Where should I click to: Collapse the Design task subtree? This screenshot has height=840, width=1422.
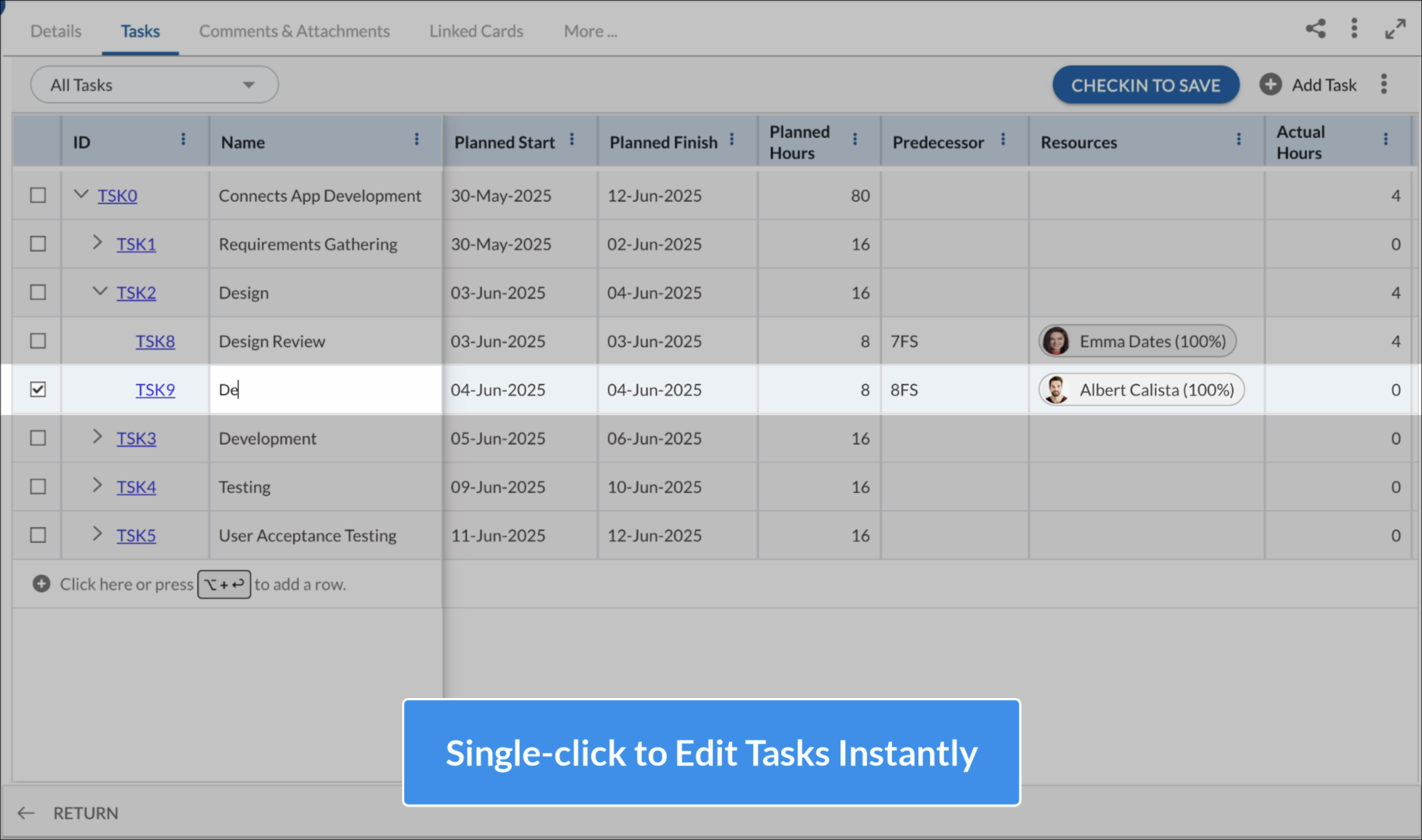point(100,292)
